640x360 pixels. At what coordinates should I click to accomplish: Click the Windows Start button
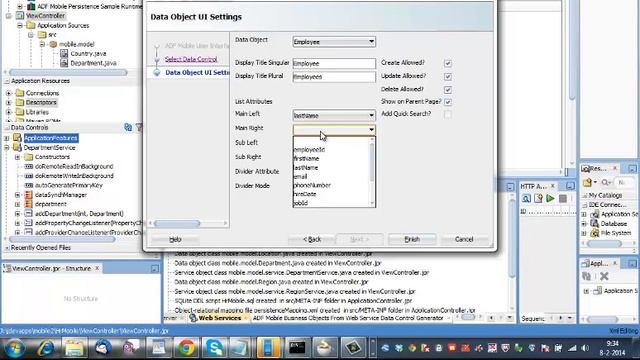[13, 348]
